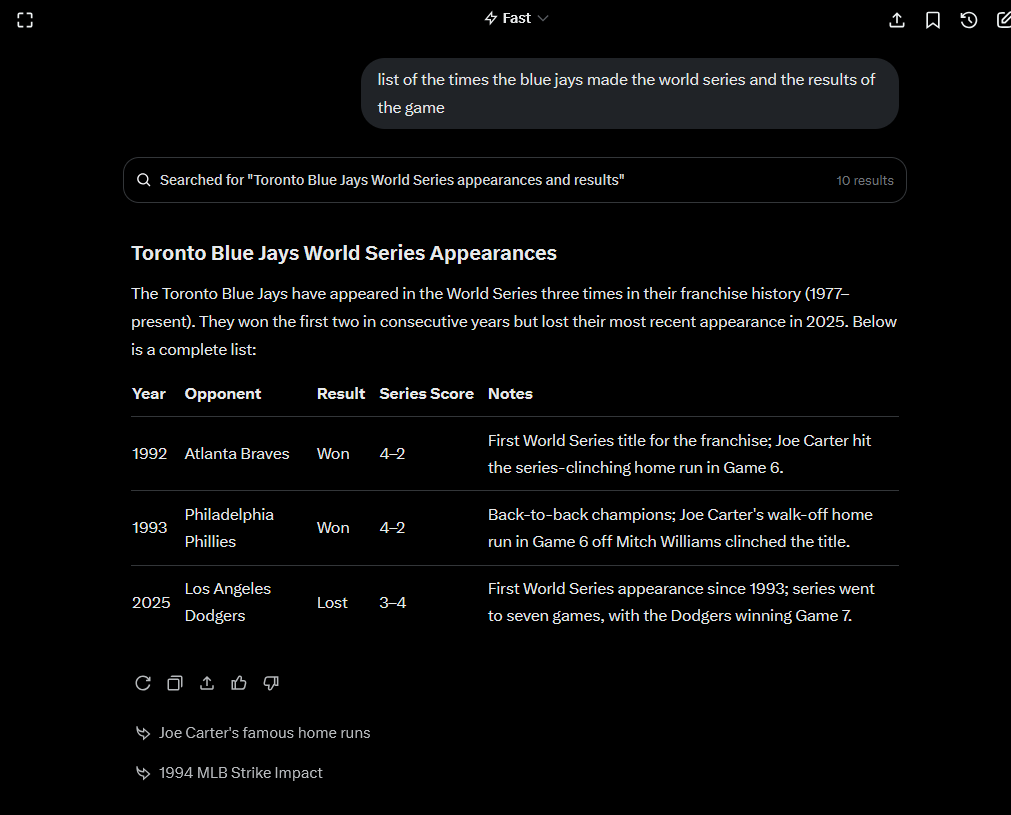The height and width of the screenshot is (815, 1011).
Task: Click the note about first World Series title
Action: [679, 454]
